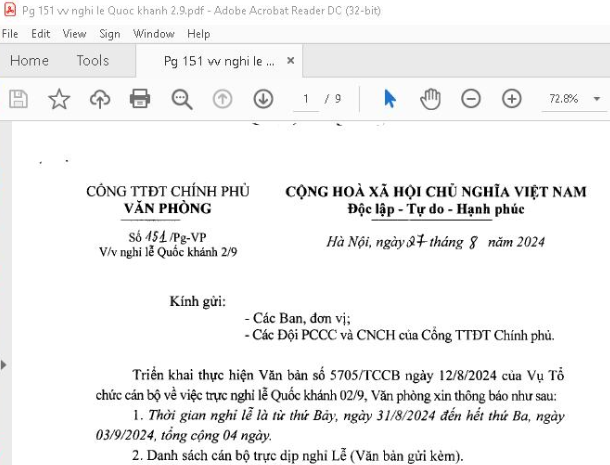Open the find text magnifier icon
Screen dimensions: 610x465
[x=182, y=99]
